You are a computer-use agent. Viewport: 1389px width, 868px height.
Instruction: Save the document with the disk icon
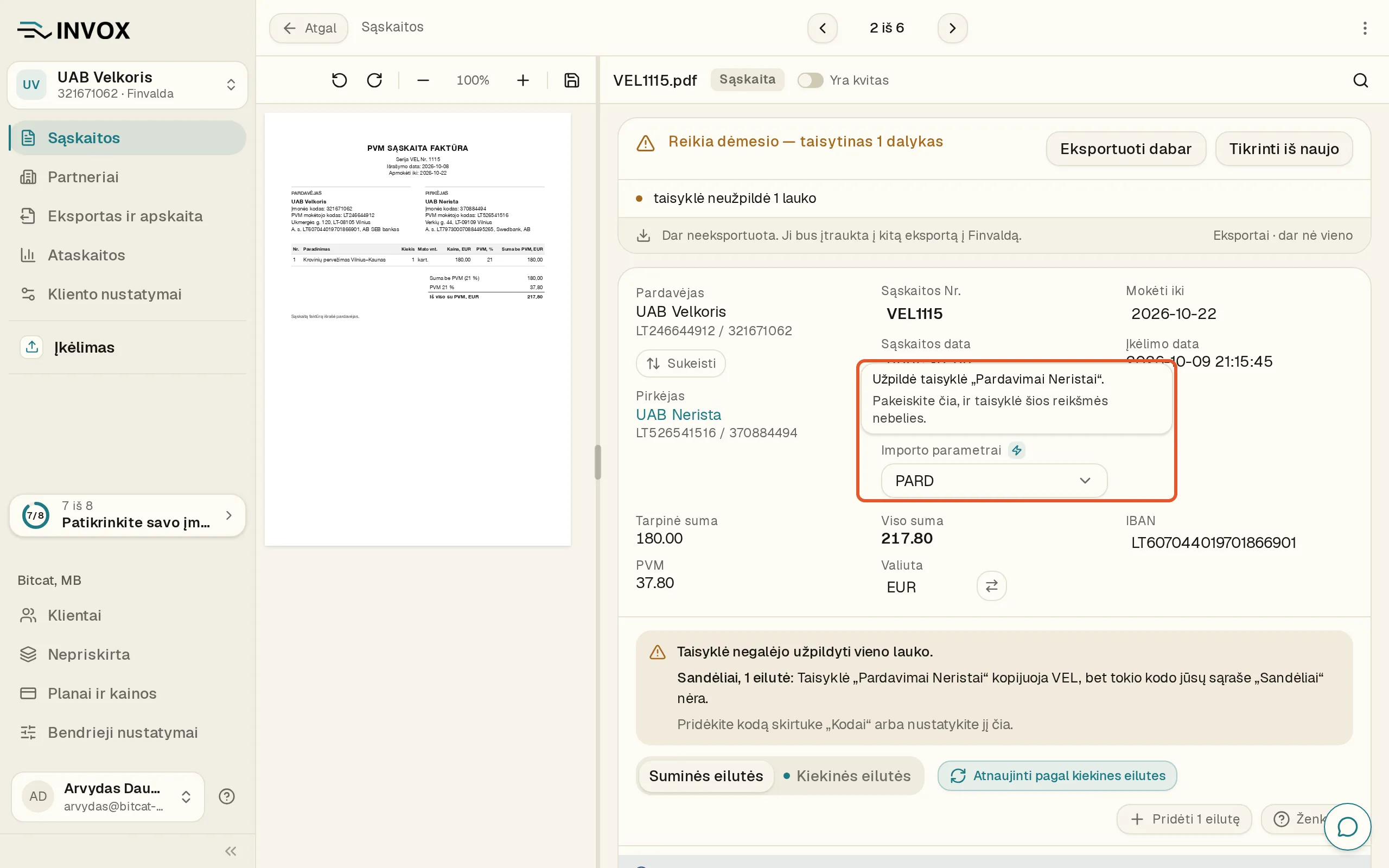click(572, 80)
